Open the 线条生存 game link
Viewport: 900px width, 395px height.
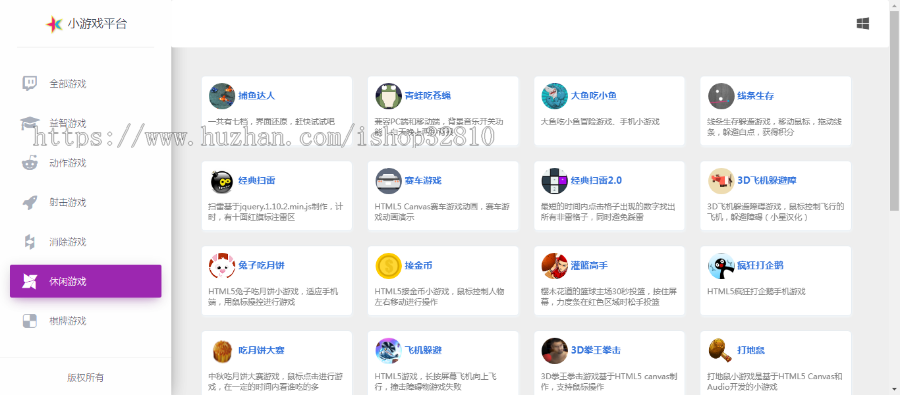pos(755,96)
